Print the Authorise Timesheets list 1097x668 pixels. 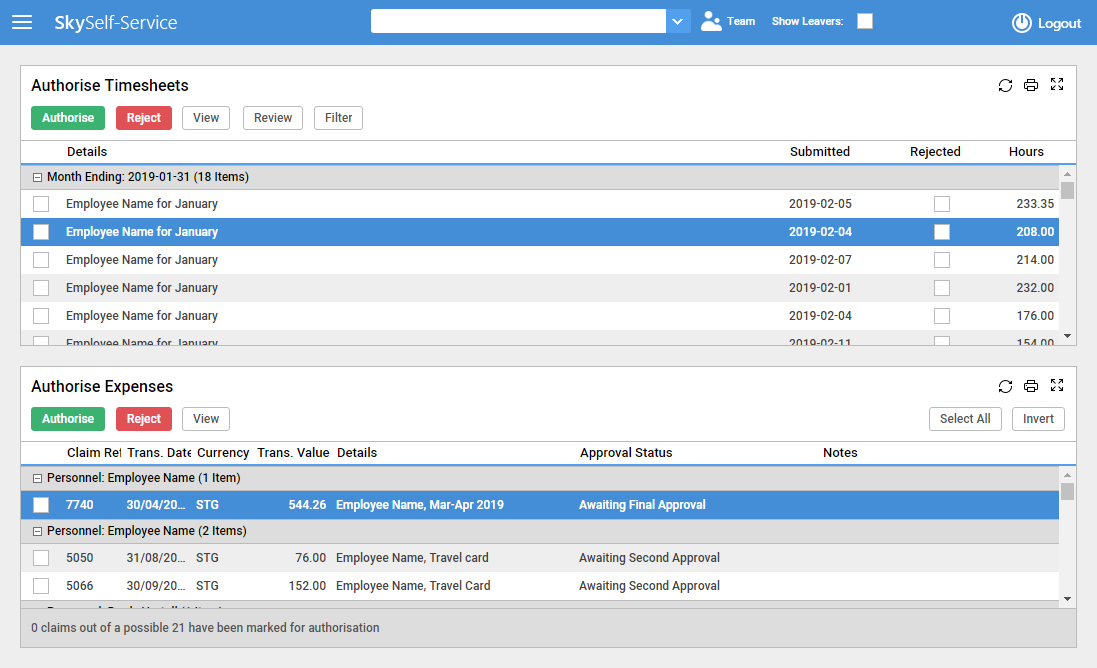coord(1031,85)
